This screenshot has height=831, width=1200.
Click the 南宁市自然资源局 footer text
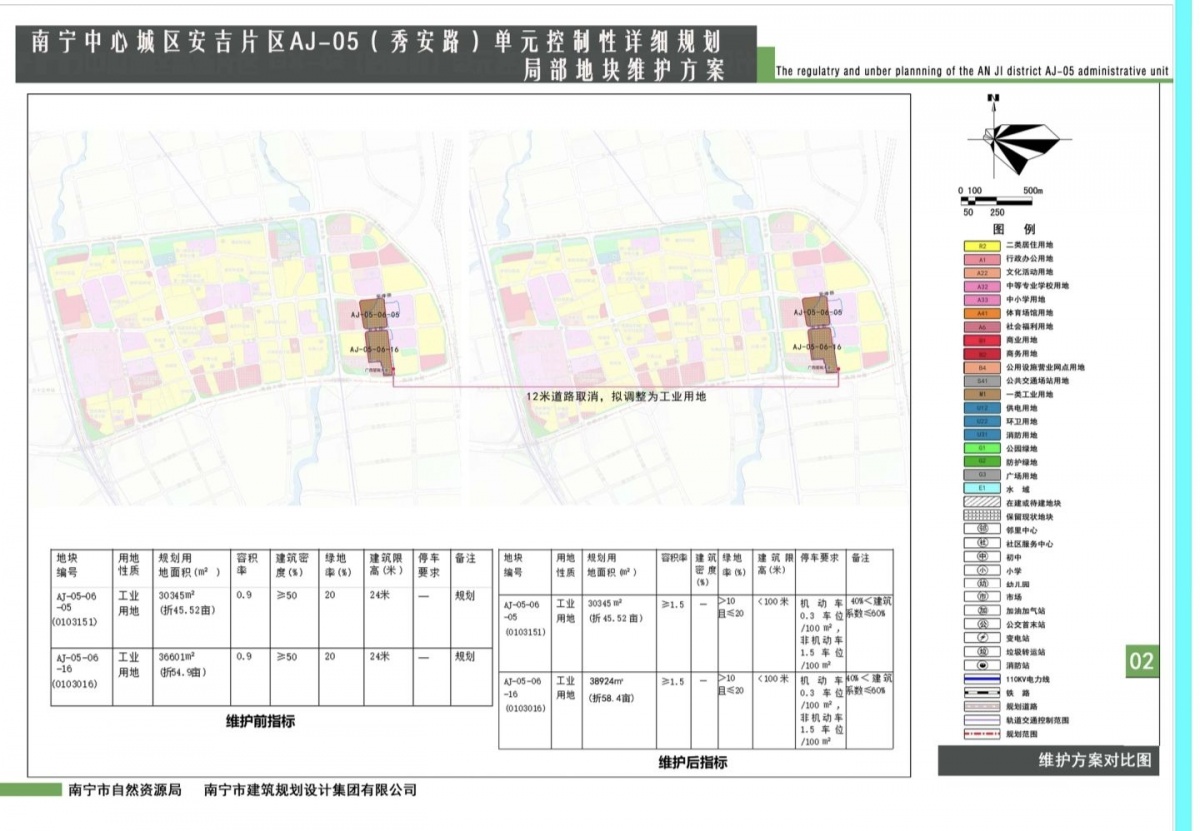[x=125, y=790]
